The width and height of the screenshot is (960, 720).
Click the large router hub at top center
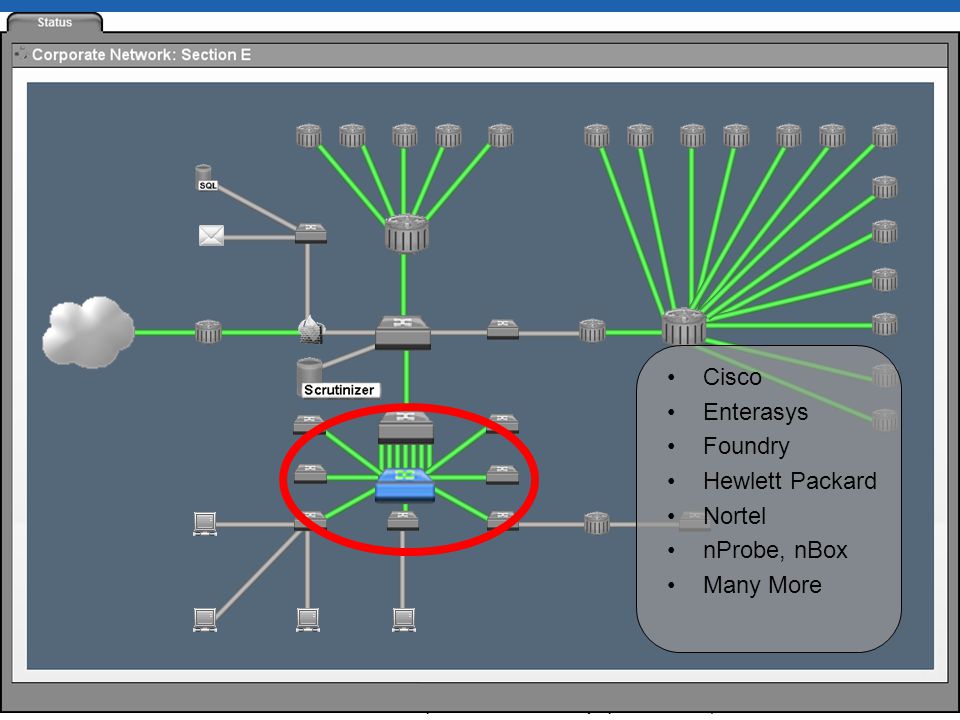pos(406,233)
